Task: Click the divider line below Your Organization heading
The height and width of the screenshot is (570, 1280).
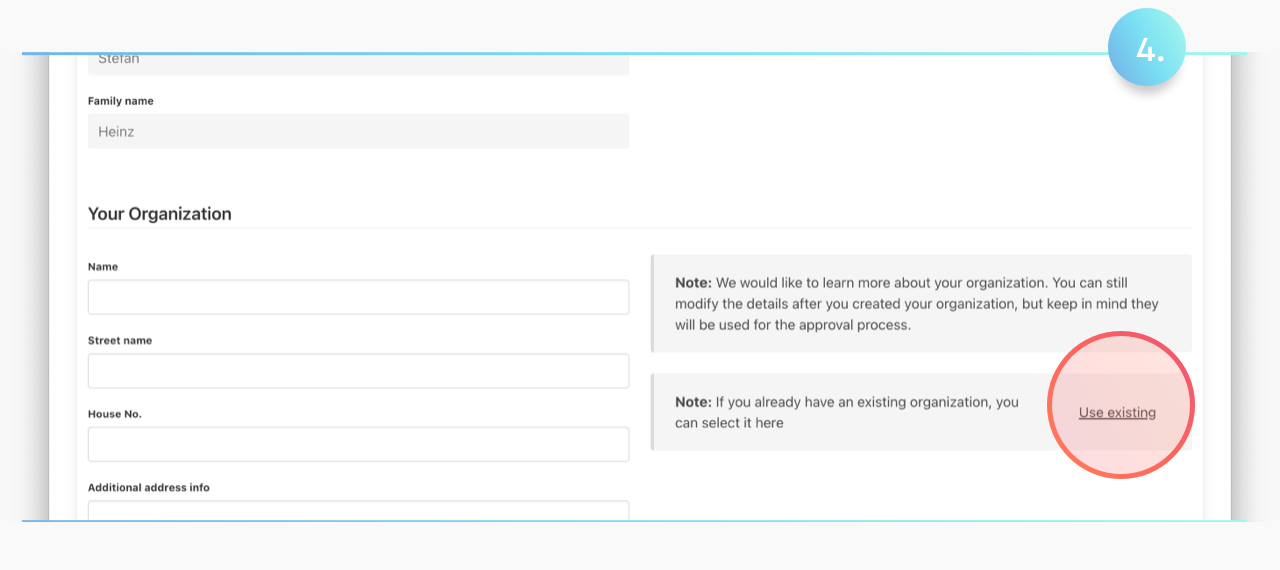Action: click(x=640, y=229)
